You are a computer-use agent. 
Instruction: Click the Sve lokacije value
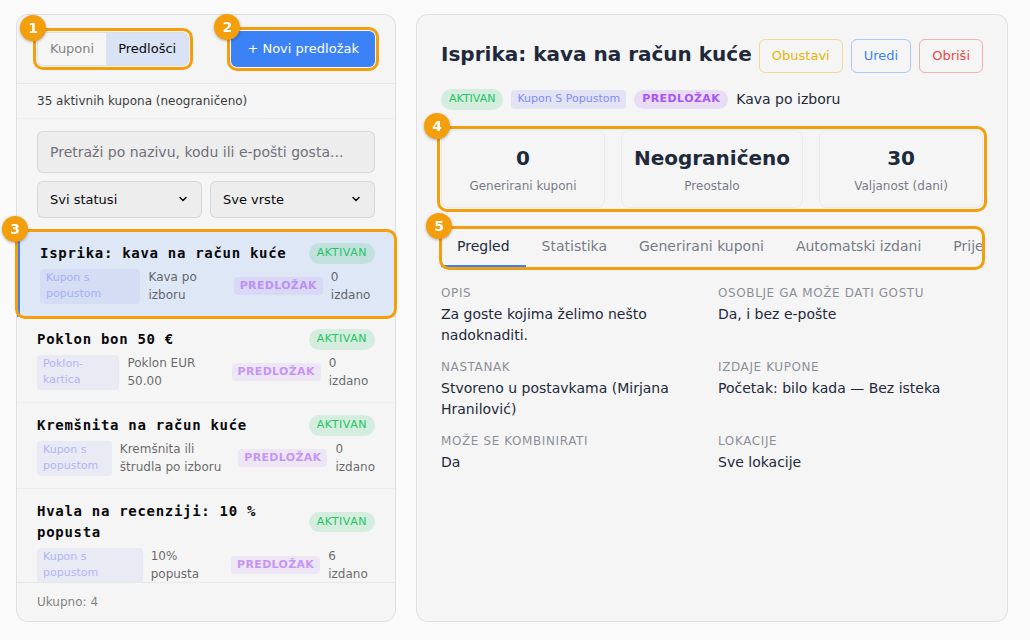759,462
